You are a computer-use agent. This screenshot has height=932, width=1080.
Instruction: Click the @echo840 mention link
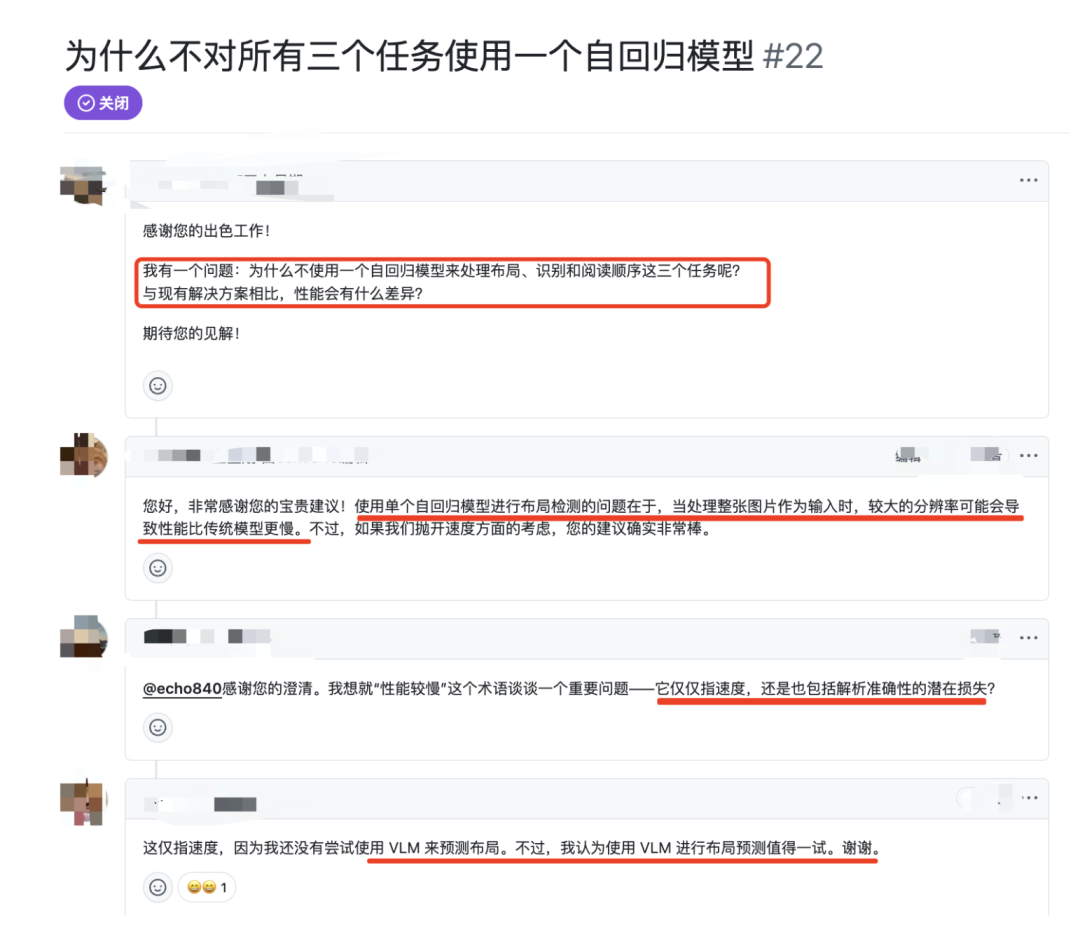coord(182,688)
